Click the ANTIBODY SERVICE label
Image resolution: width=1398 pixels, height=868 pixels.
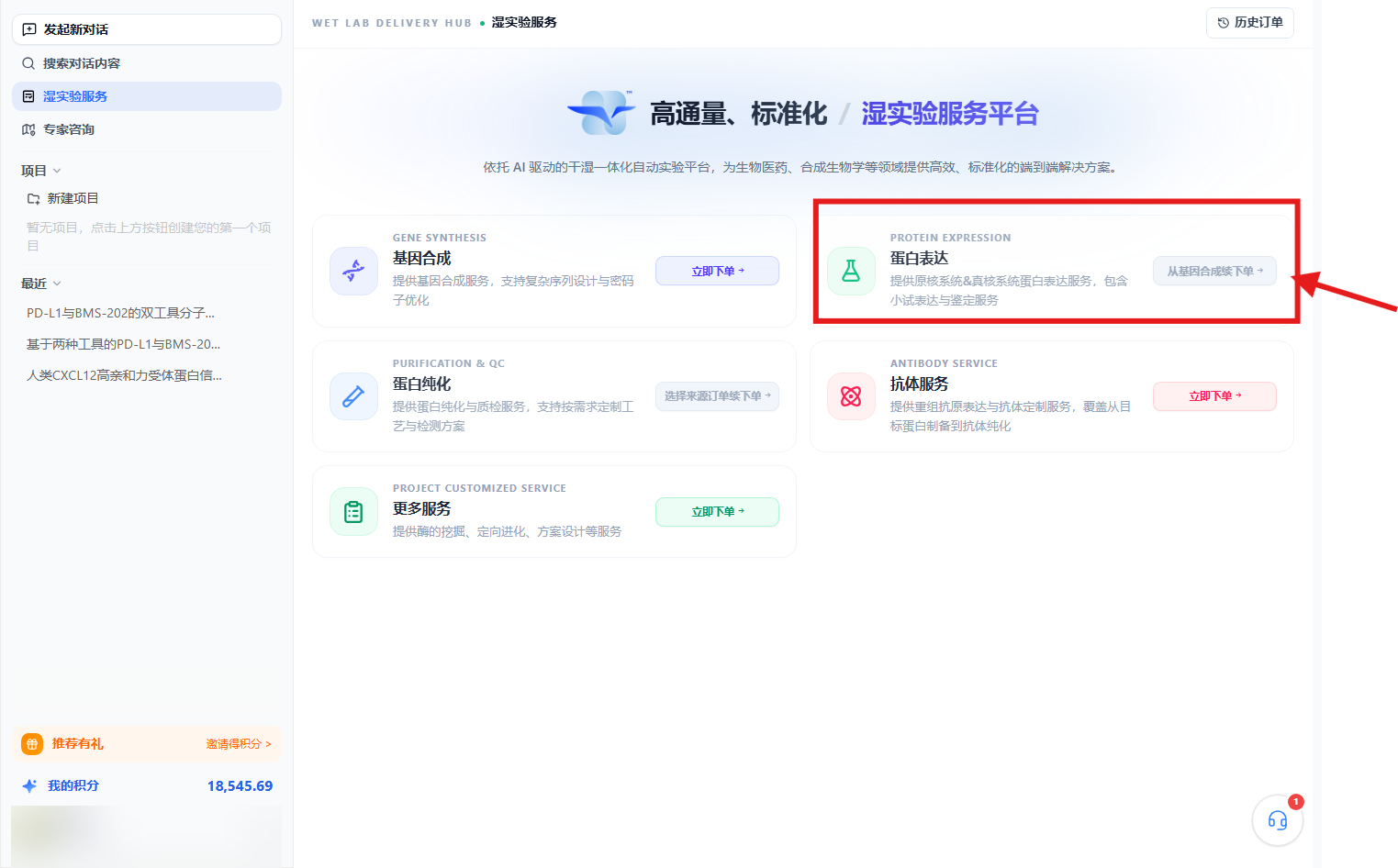click(944, 363)
